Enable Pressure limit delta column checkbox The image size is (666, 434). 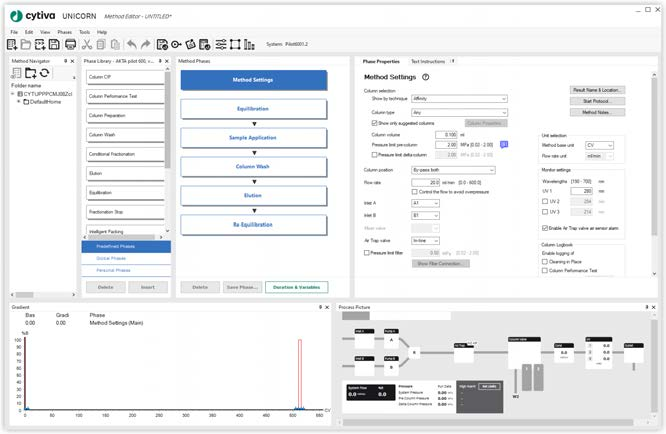click(374, 155)
